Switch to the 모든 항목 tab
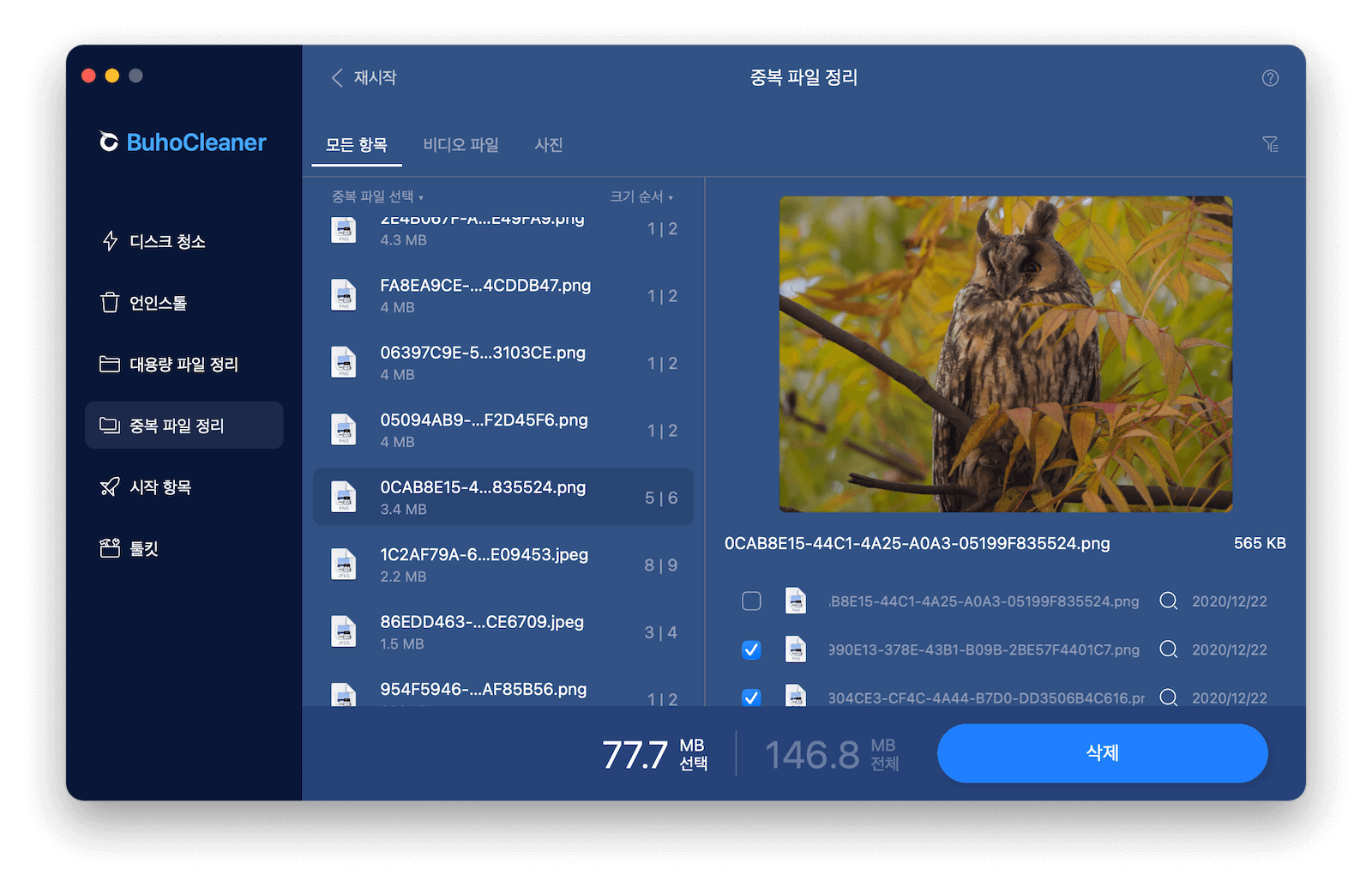Viewport: 1372px width, 888px height. click(x=357, y=145)
